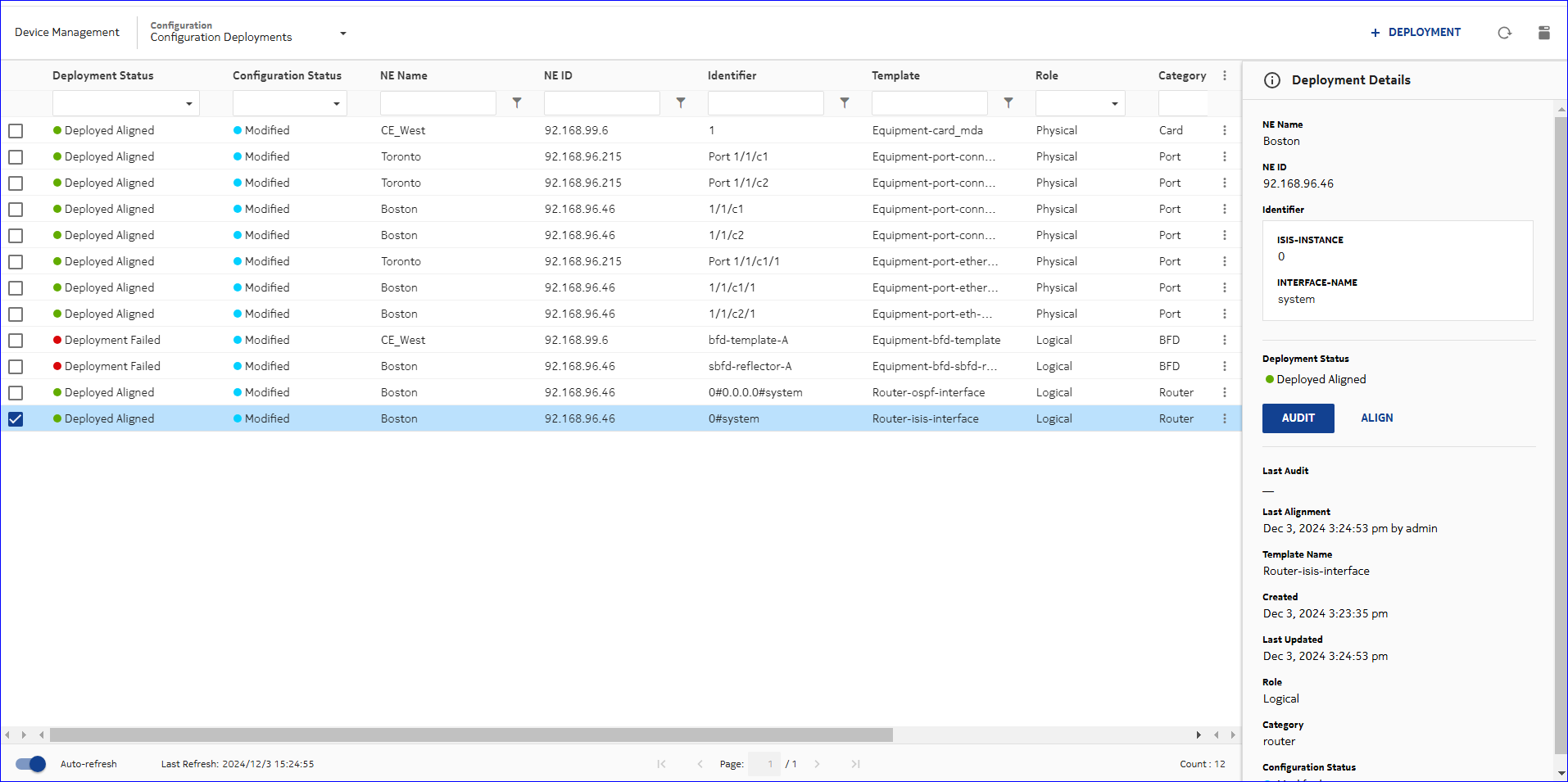The width and height of the screenshot is (1568, 782).
Task: Expand the Role filter dropdown
Action: tap(1080, 104)
